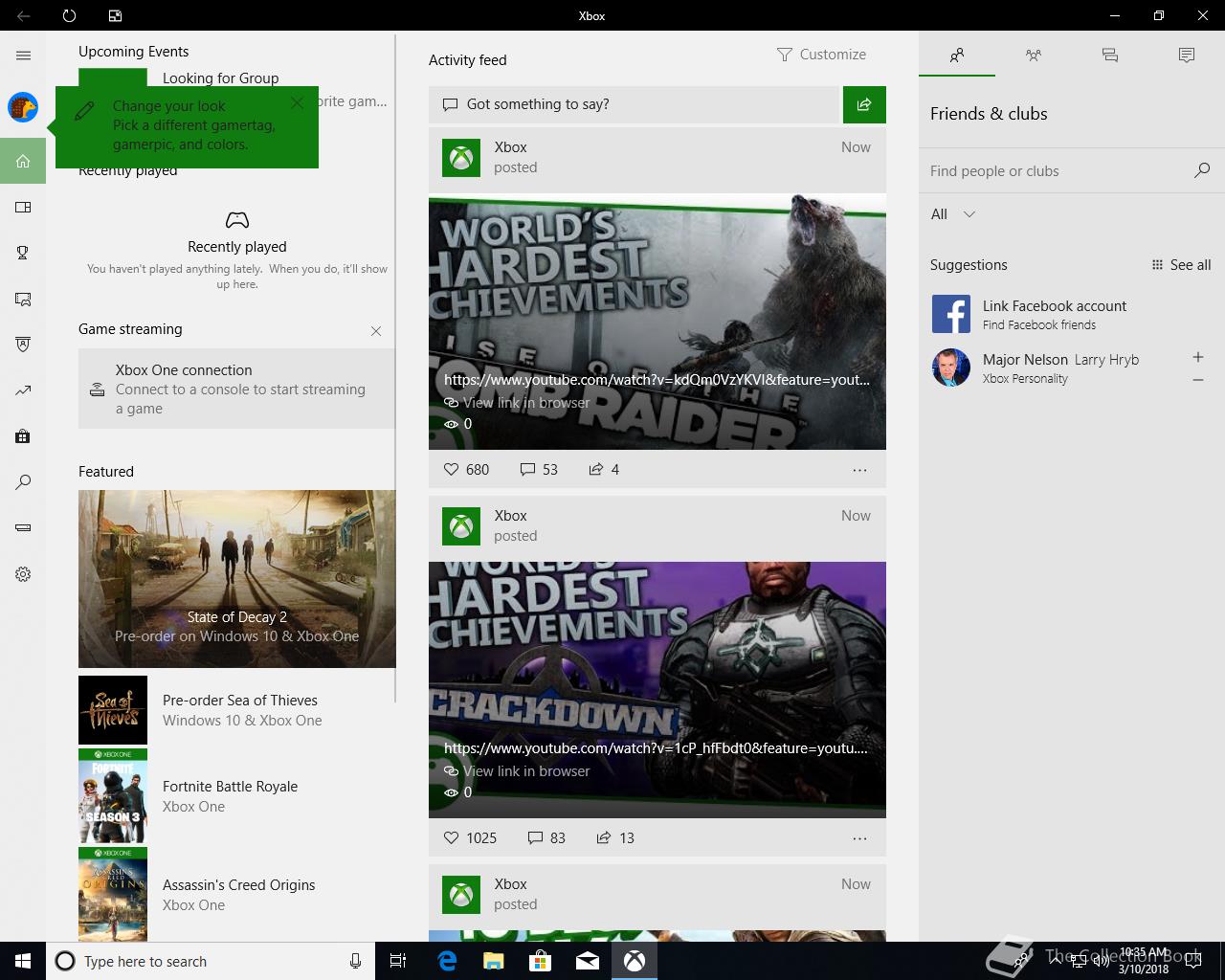Screen dimensions: 1225x980
Task: Open the Crackdown video thumbnail
Action: (657, 689)
